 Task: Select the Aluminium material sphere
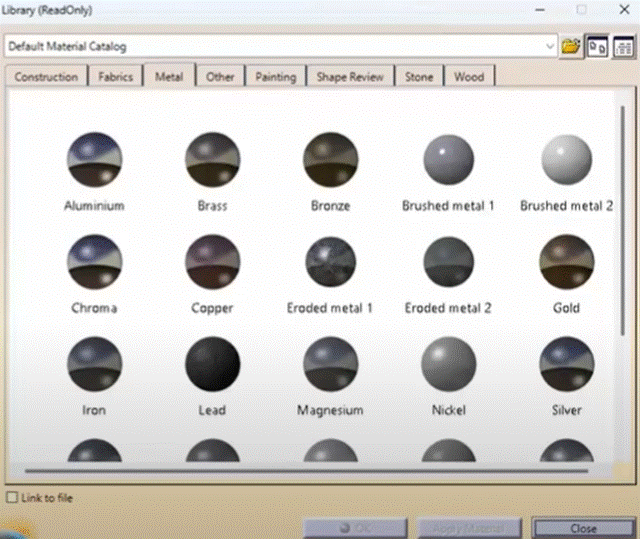[x=95, y=160]
